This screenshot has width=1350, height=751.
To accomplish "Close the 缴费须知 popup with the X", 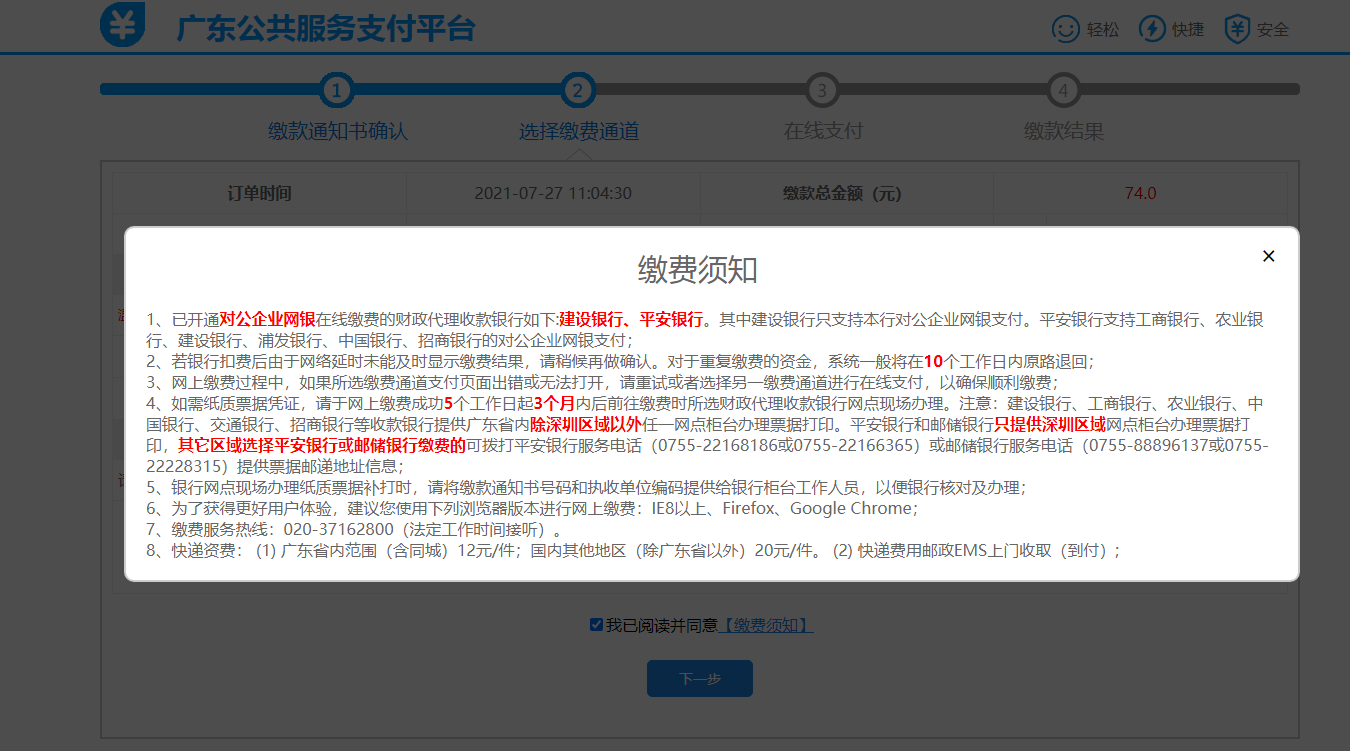I will (1268, 256).
